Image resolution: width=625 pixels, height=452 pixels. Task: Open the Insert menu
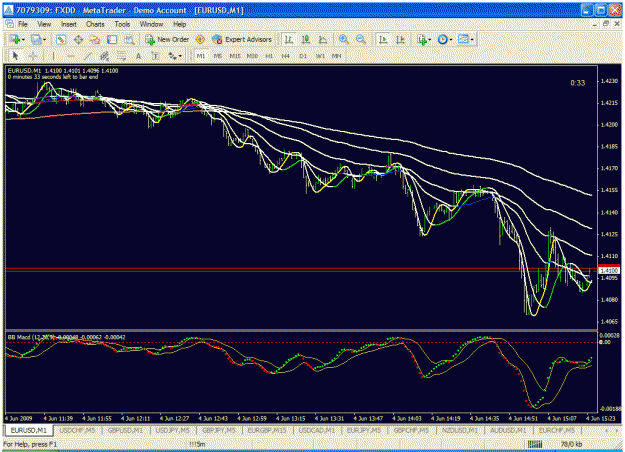(69, 24)
